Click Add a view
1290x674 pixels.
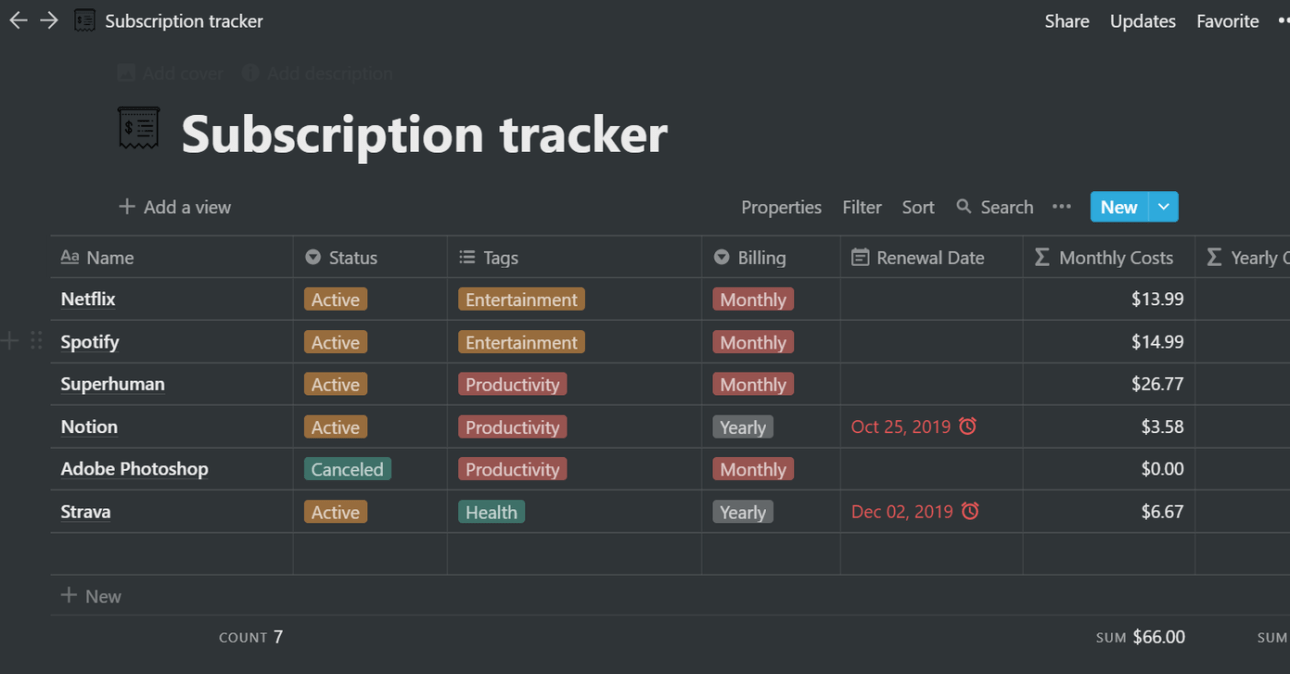click(175, 207)
